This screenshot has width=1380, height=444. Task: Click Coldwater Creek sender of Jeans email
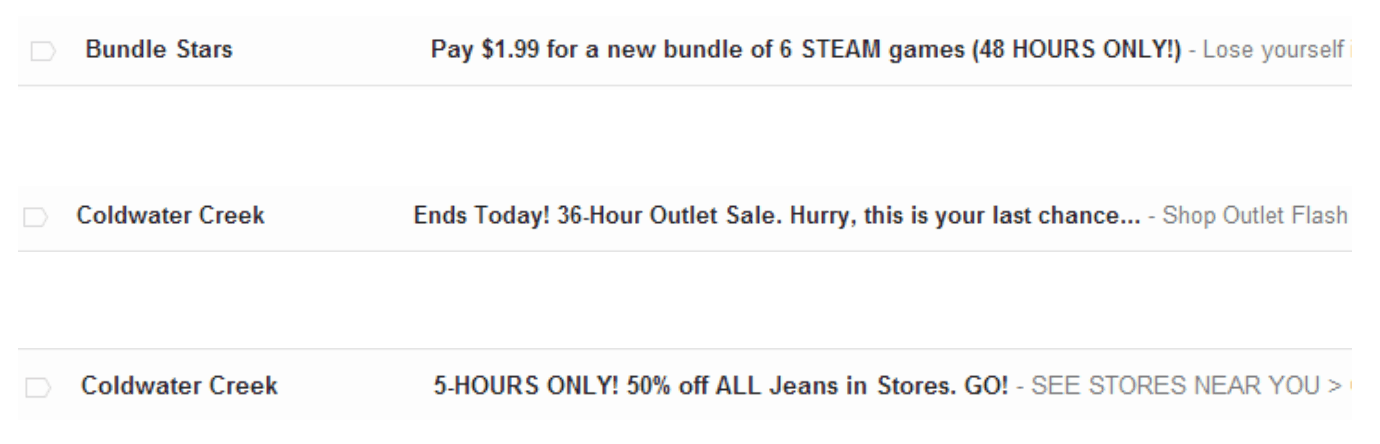(x=179, y=385)
